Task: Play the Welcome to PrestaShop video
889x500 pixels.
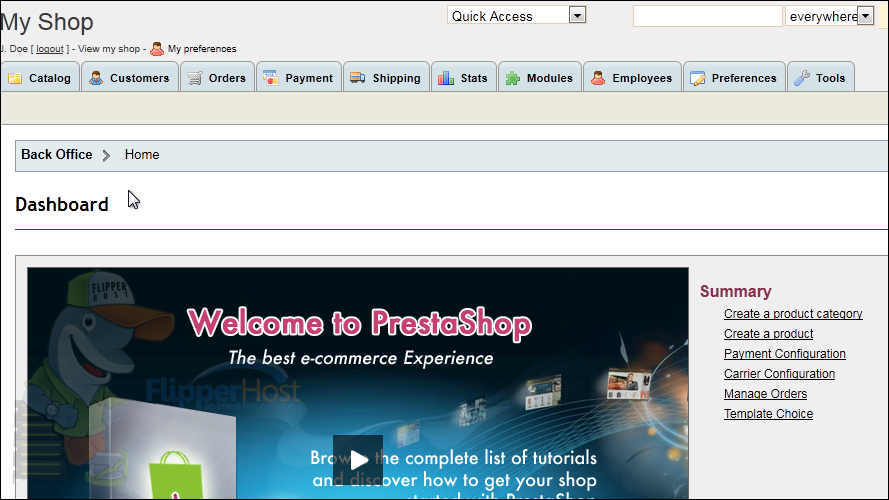Action: pos(358,460)
